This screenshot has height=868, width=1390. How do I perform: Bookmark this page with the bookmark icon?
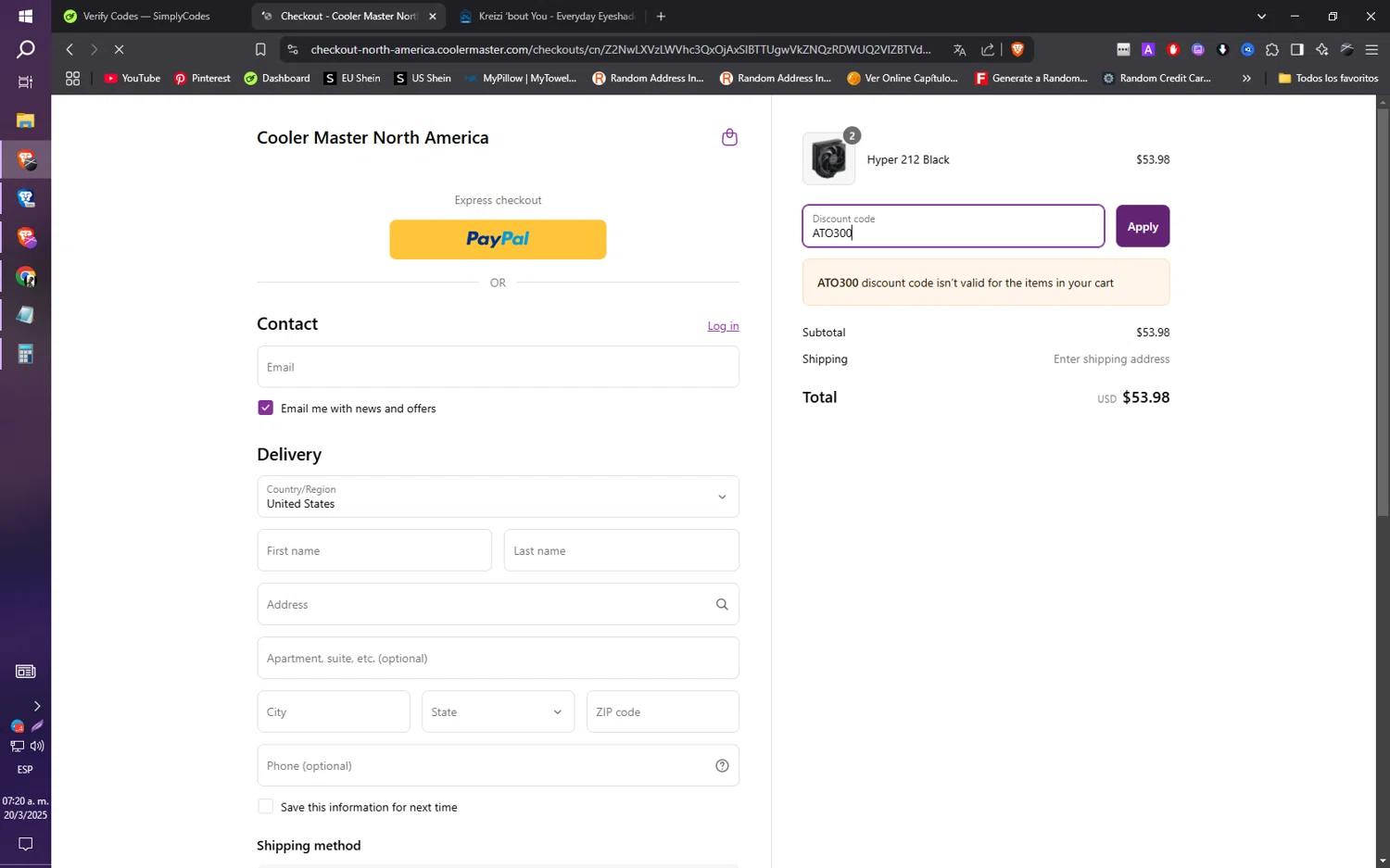pyautogui.click(x=260, y=49)
